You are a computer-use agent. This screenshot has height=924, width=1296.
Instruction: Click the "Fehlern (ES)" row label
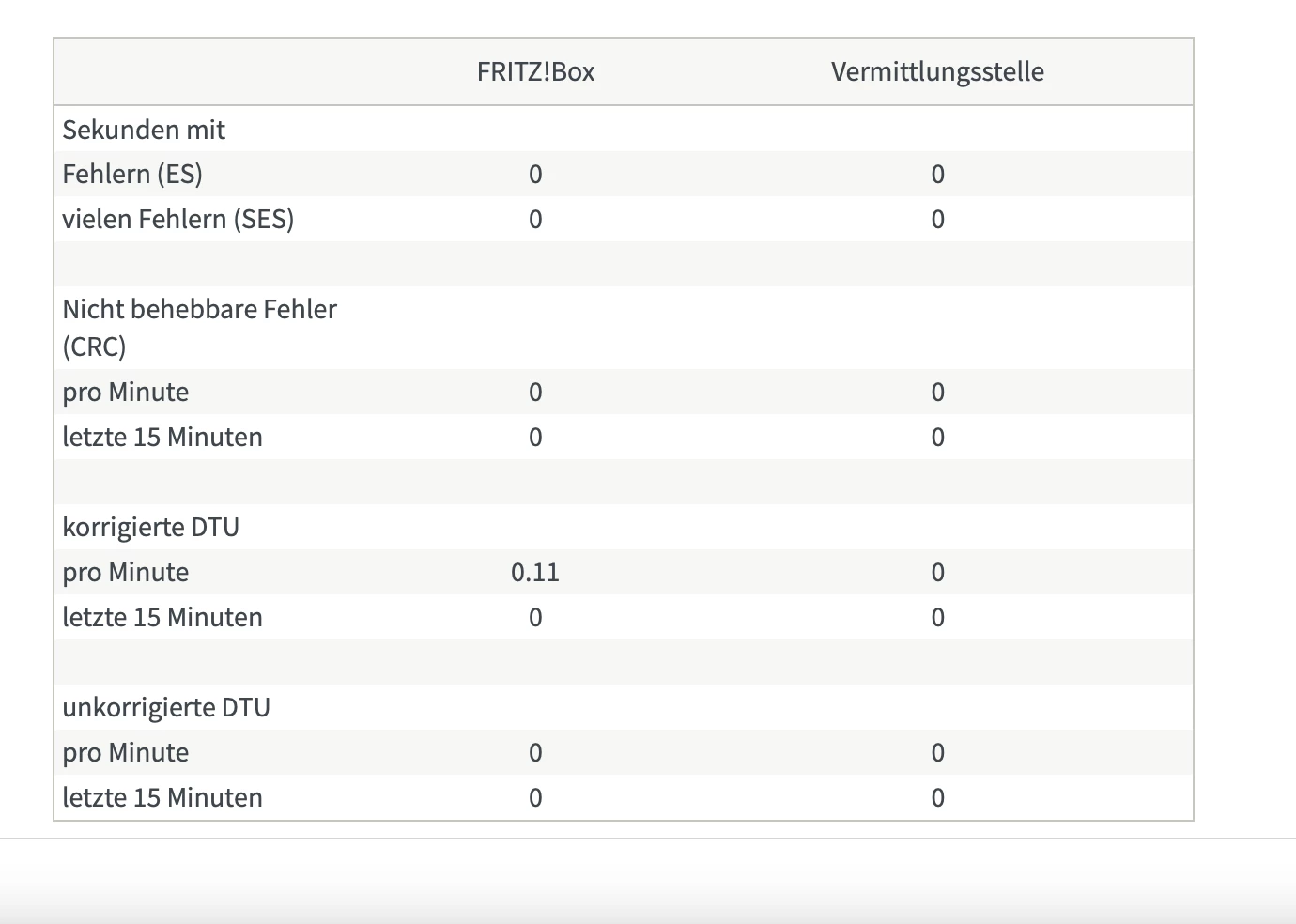point(132,174)
